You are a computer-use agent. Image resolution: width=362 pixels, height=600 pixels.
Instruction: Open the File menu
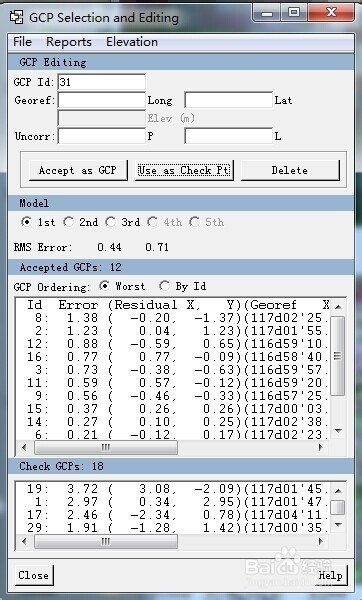pos(22,41)
